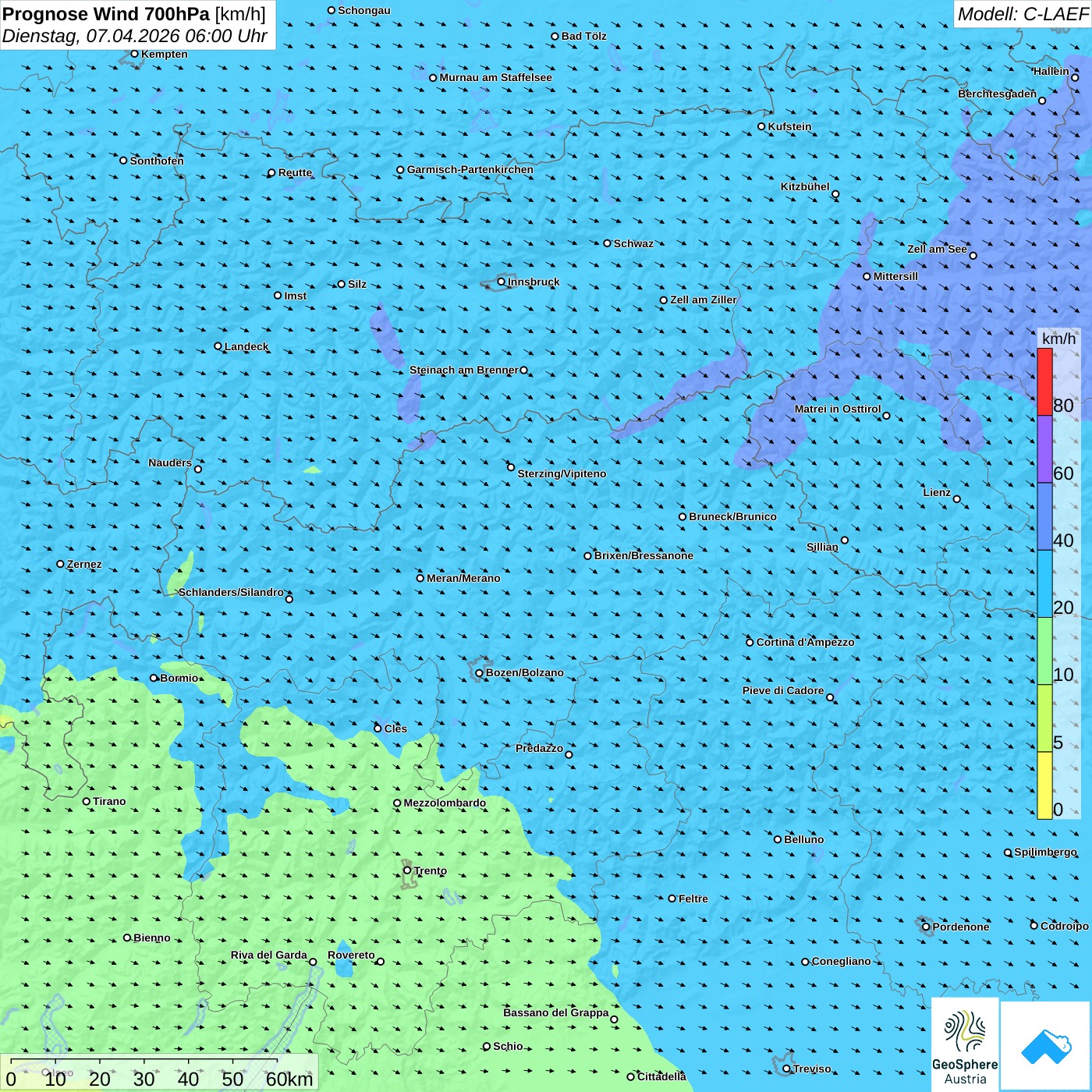The image size is (1092, 1092).
Task: Click the 'Kufstein' label
Action: [x=789, y=126]
